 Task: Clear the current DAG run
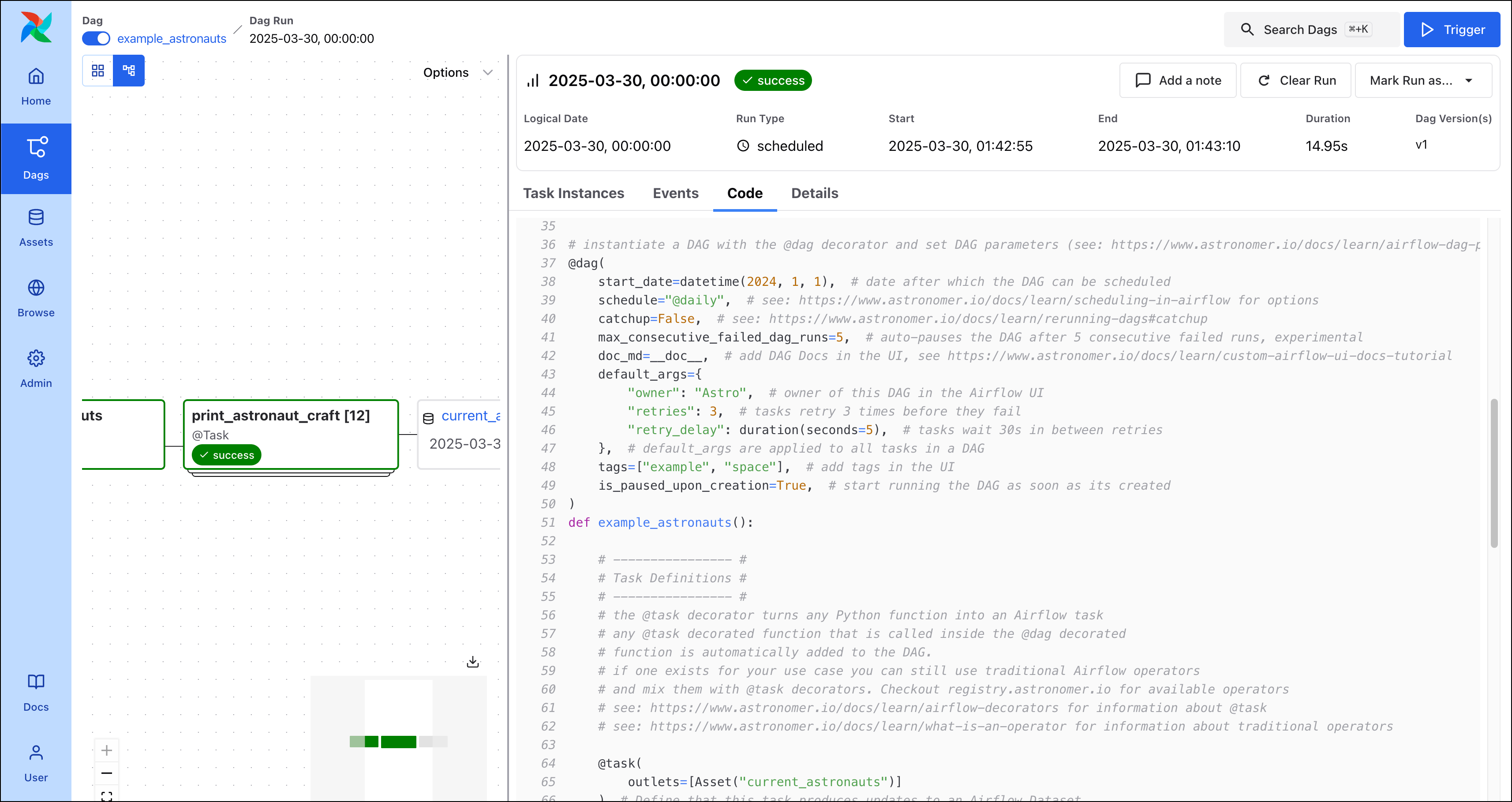coord(1296,80)
